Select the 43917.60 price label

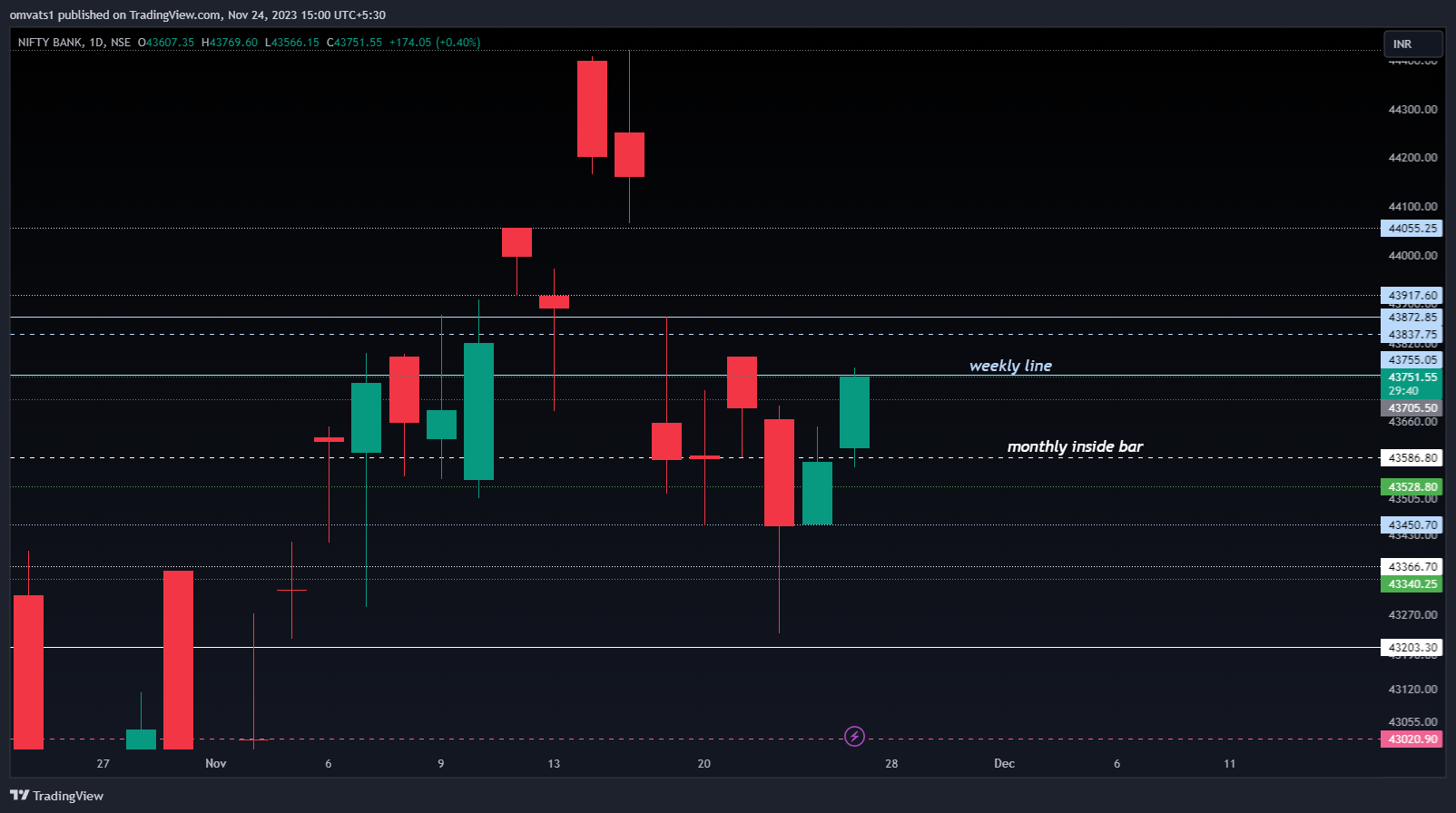click(x=1412, y=296)
